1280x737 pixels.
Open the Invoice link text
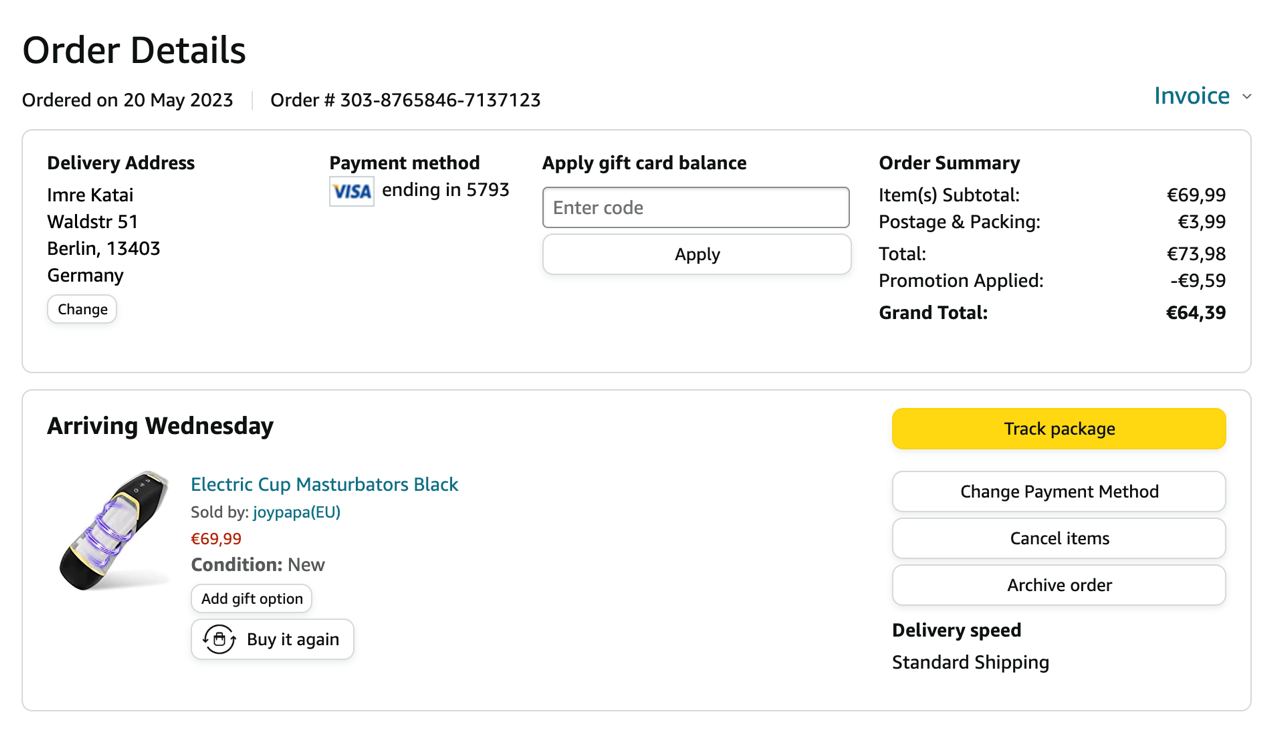pyautogui.click(x=1191, y=96)
